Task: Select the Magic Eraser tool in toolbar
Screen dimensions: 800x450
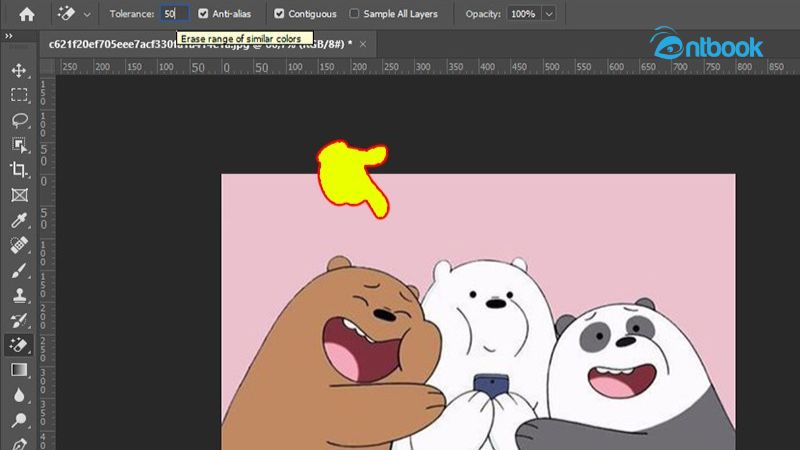Action: tap(19, 345)
